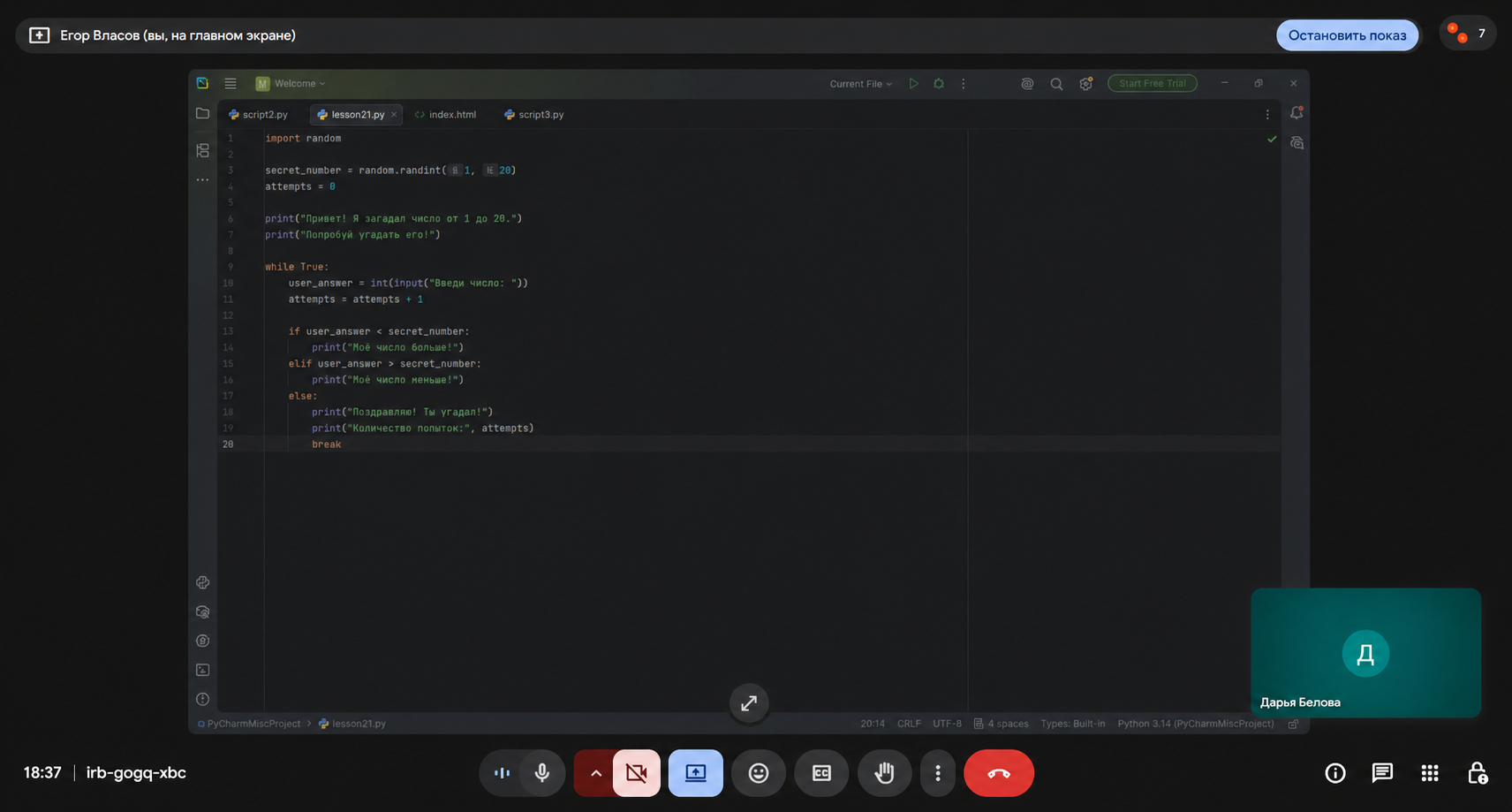Open the Python Console tool window
Screen dimensions: 1512x812
tap(202, 582)
